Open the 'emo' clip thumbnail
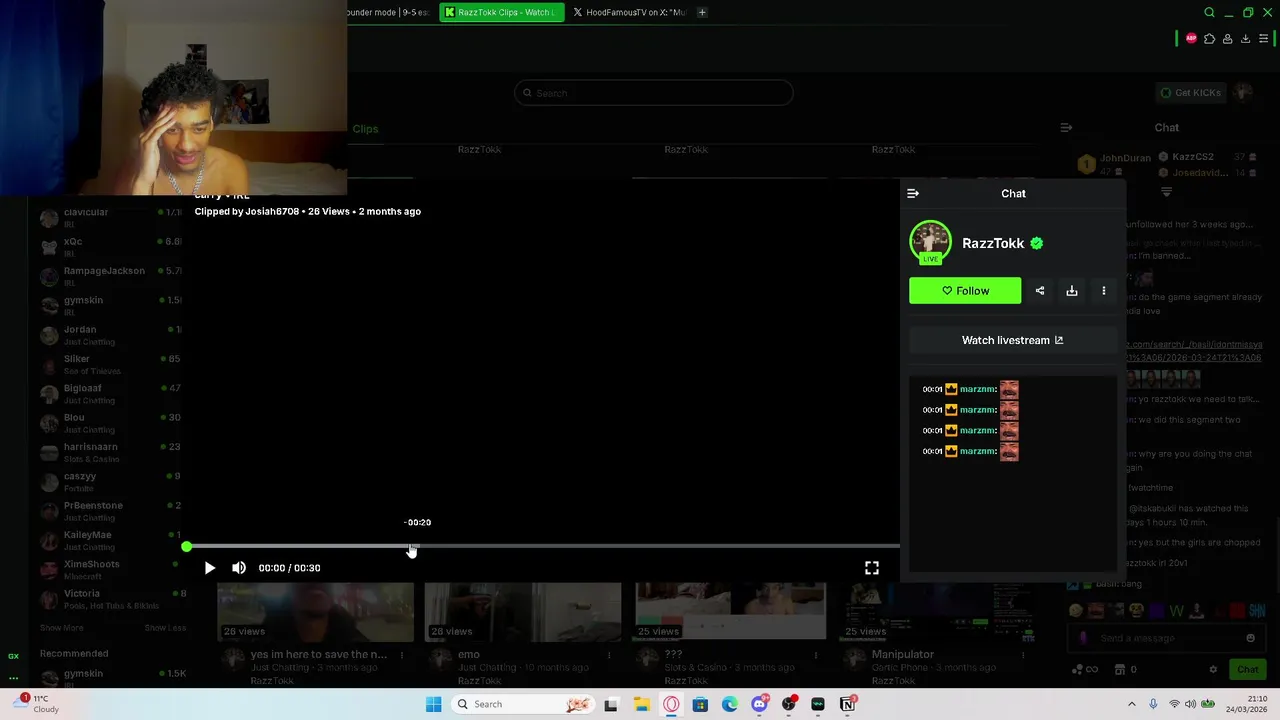The width and height of the screenshot is (1280, 720). pyautogui.click(x=522, y=613)
